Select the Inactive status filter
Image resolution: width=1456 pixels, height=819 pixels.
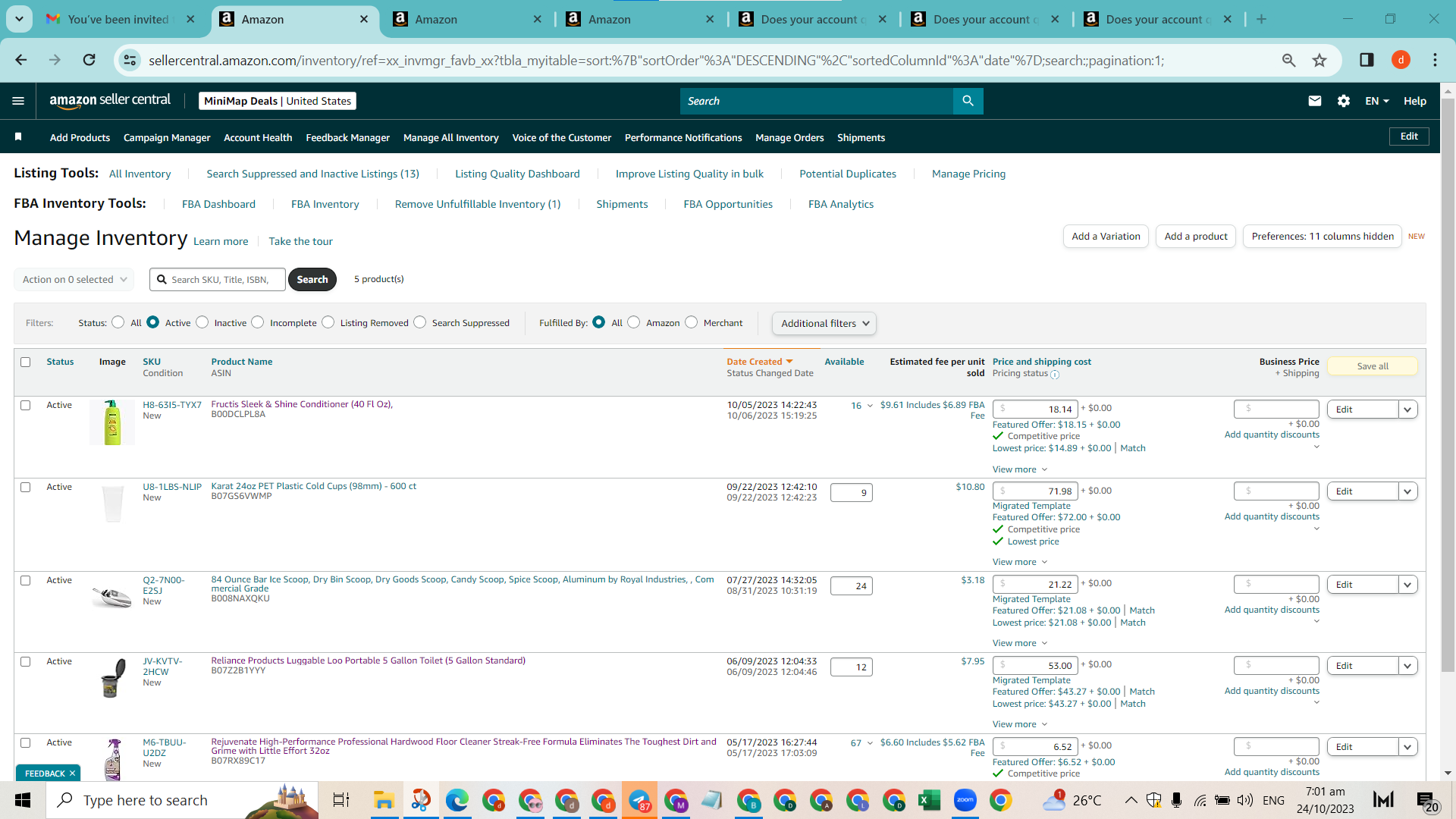(x=202, y=322)
